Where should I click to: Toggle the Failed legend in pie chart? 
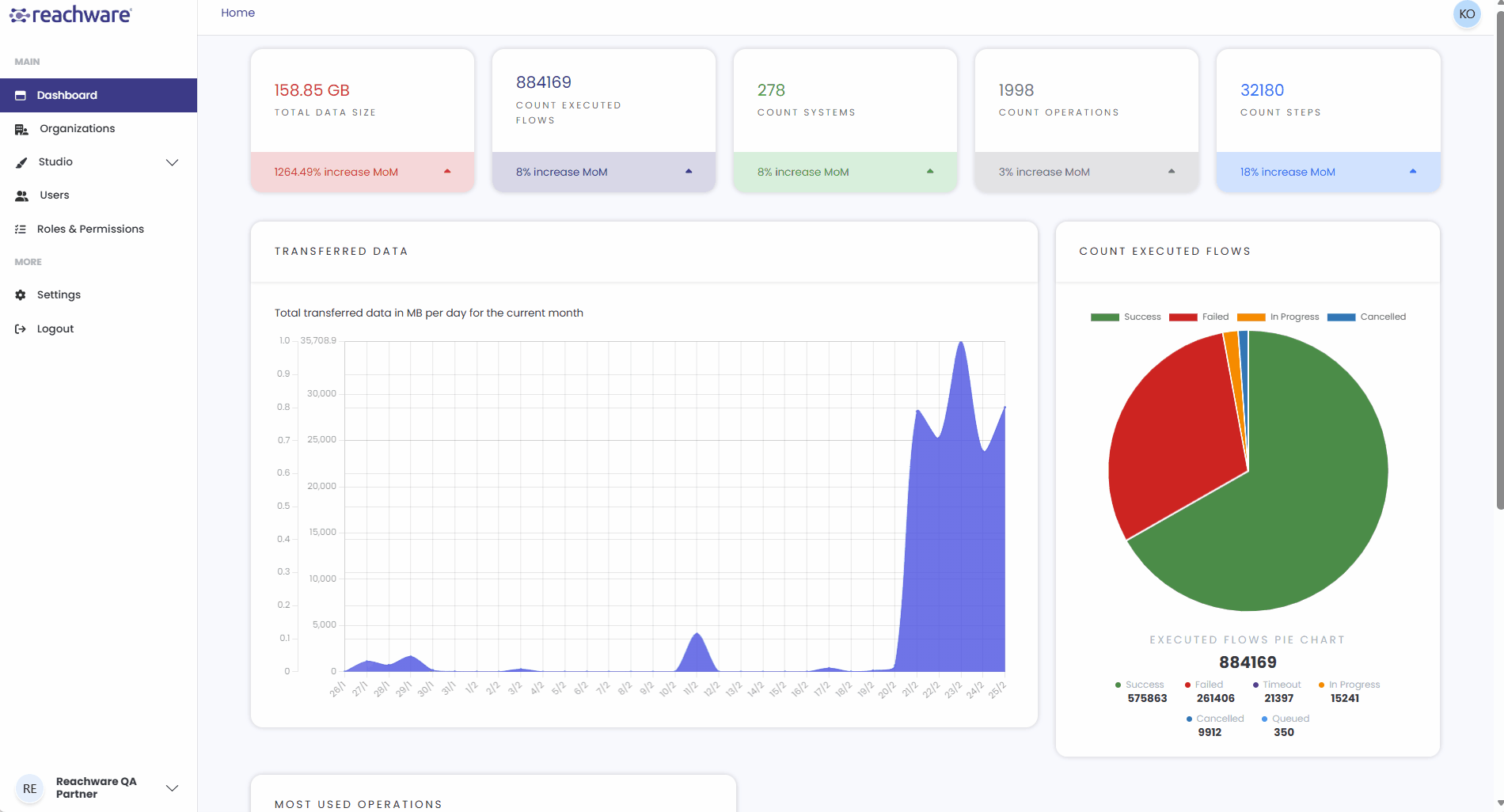1198,317
